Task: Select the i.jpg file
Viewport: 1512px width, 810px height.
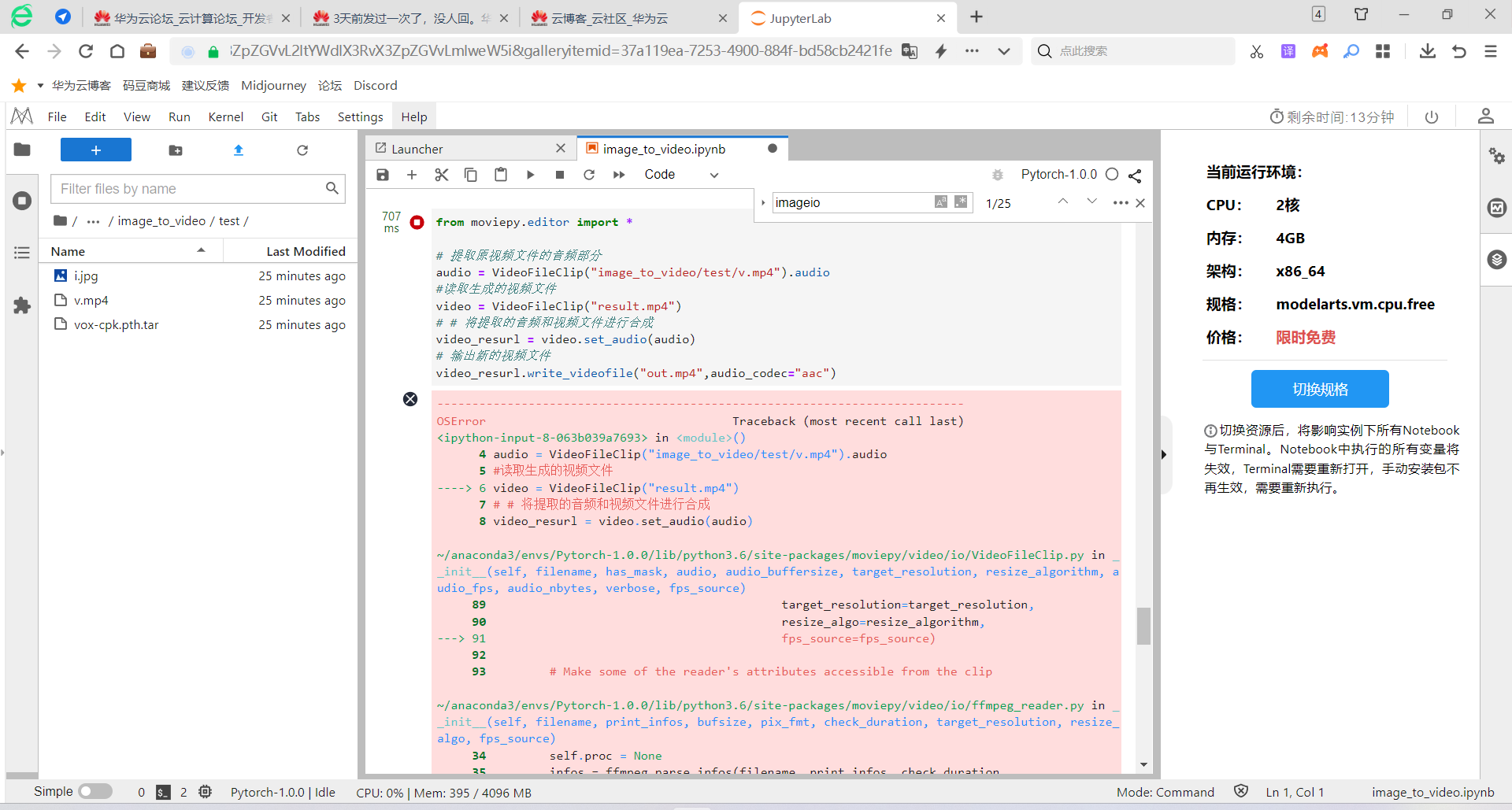Action: tap(198, 276)
